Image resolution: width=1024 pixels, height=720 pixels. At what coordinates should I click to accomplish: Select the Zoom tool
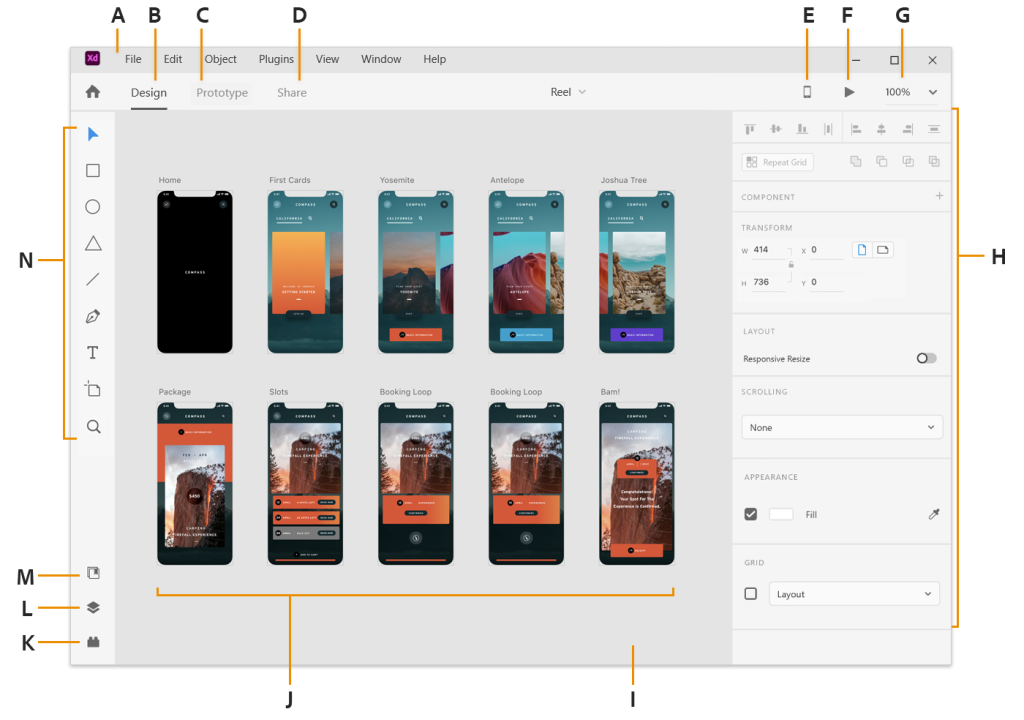click(92, 426)
